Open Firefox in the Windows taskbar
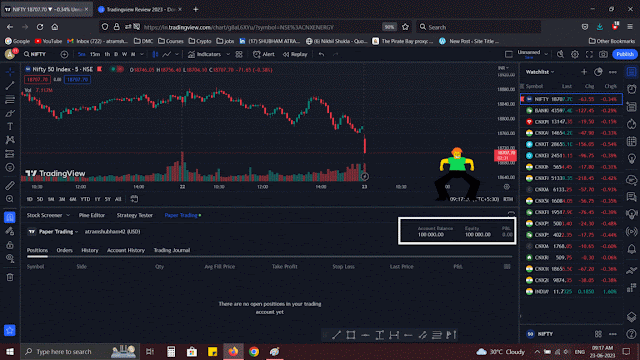 (233, 351)
